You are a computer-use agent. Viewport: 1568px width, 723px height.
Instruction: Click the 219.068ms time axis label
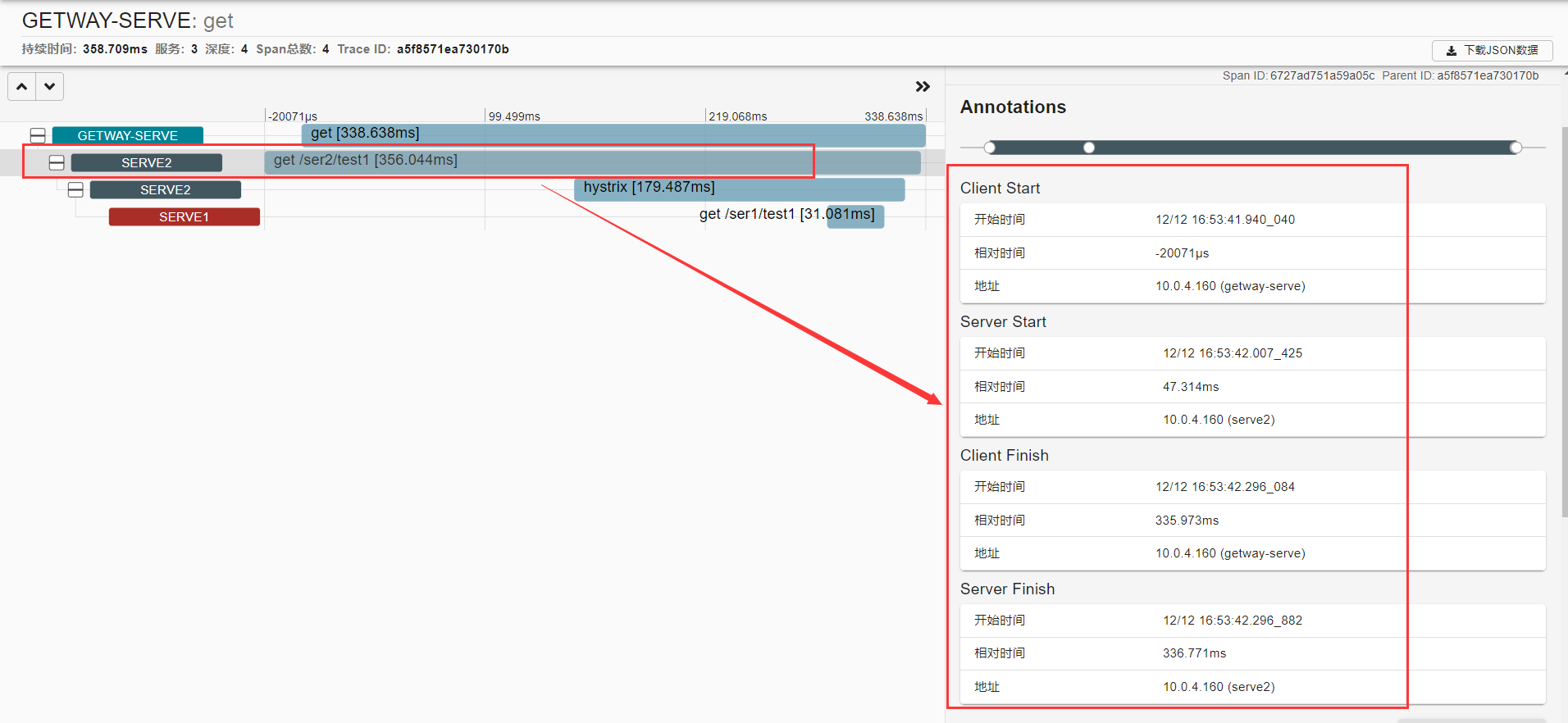(738, 116)
